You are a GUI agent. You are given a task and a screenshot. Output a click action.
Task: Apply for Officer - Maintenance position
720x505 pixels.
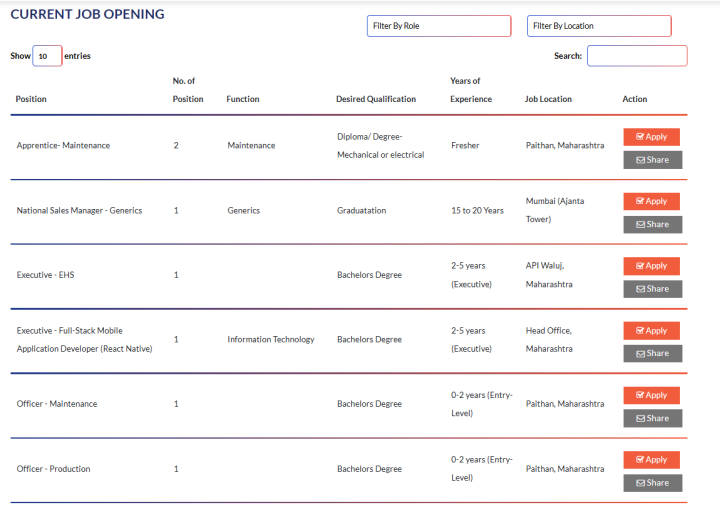[651, 395]
